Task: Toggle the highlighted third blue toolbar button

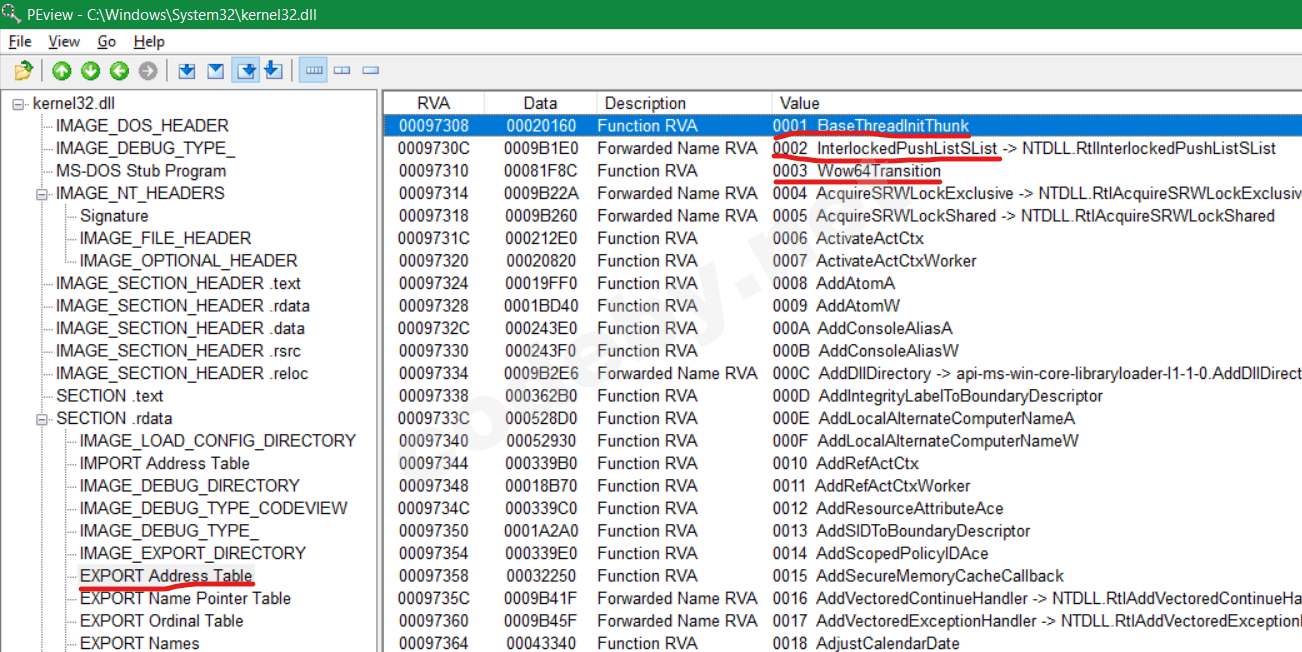Action: point(245,71)
